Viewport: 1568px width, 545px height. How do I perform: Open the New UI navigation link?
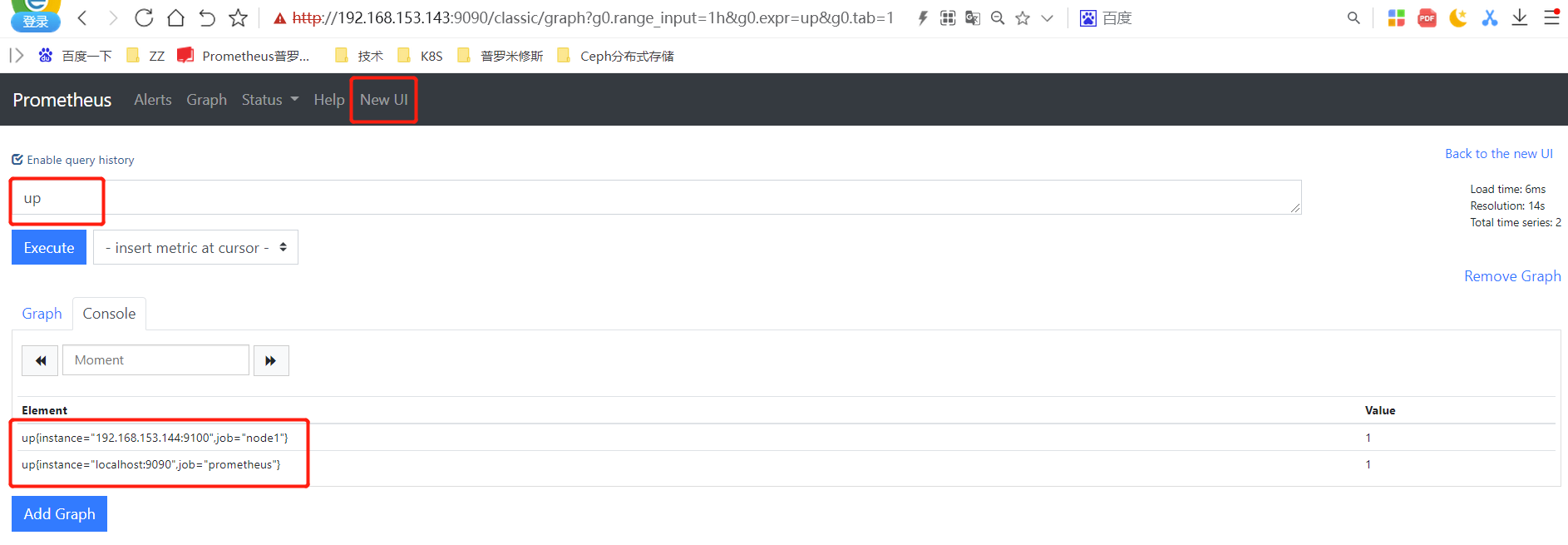[383, 100]
